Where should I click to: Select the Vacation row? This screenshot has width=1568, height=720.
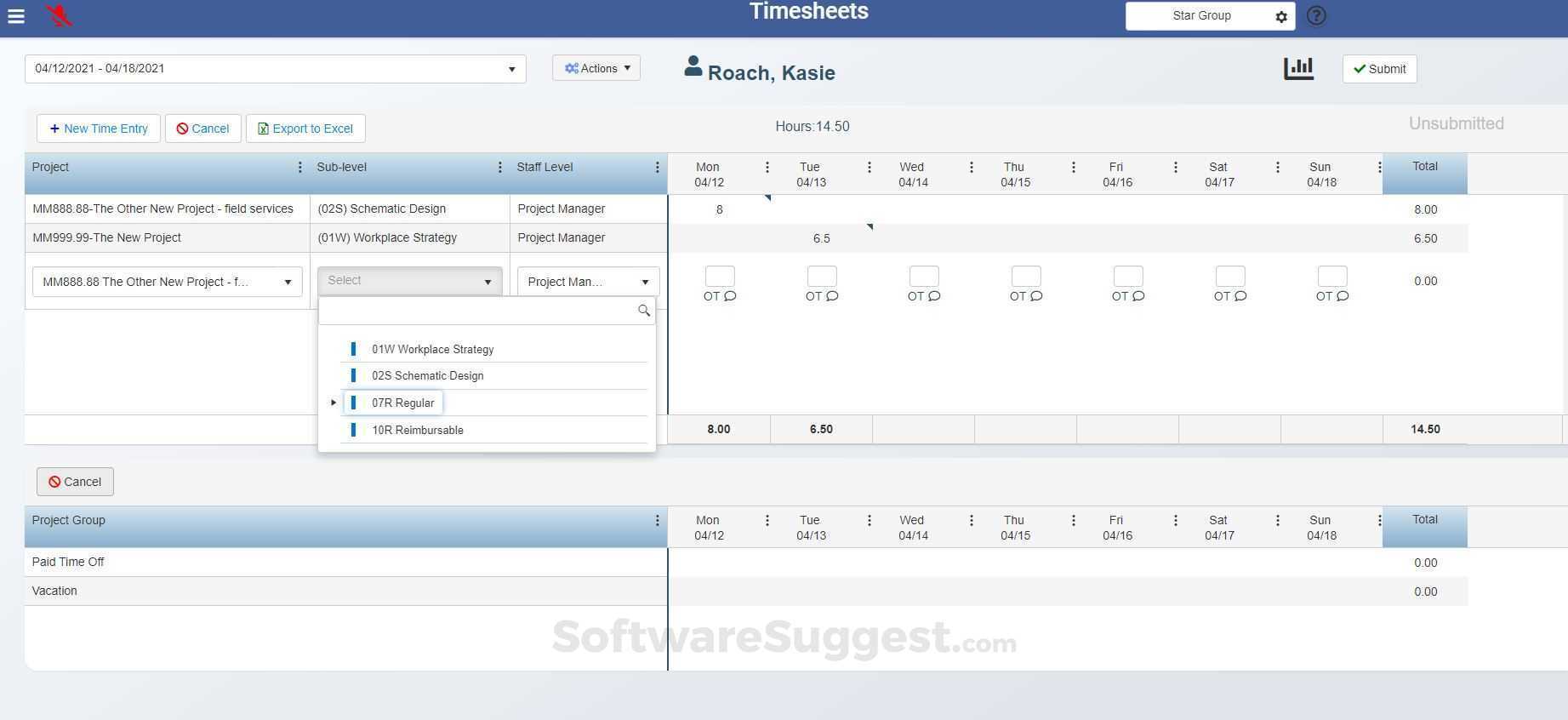pos(746,591)
